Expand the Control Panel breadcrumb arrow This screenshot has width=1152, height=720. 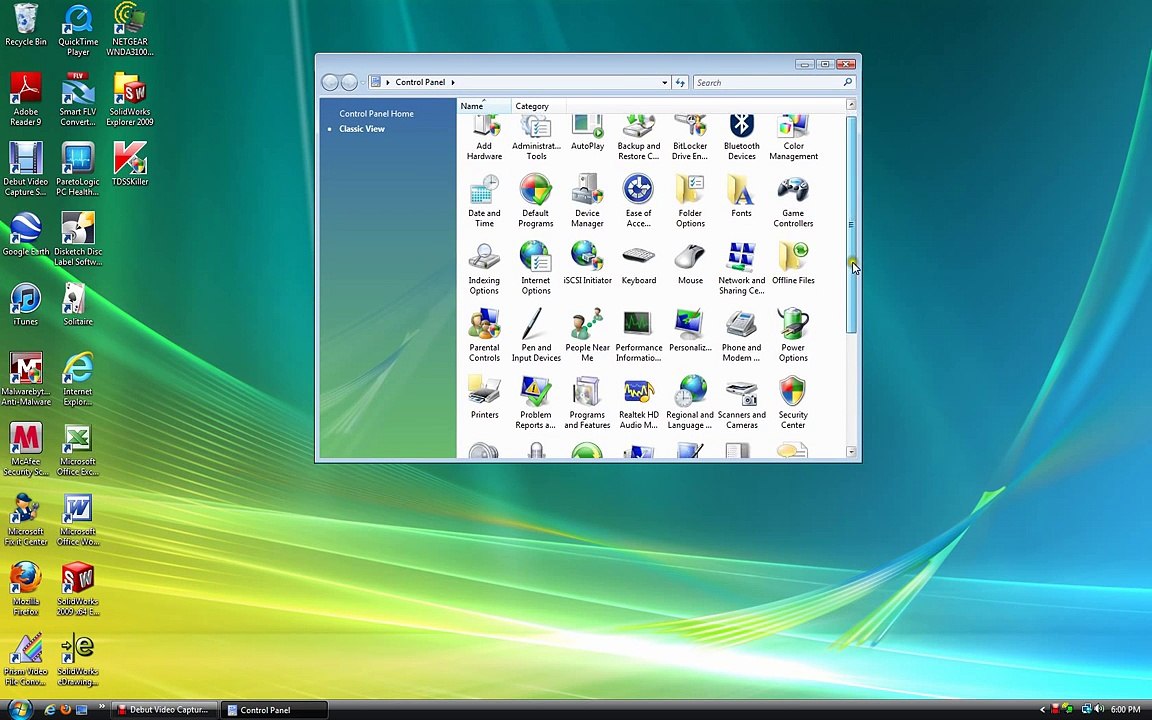[453, 83]
